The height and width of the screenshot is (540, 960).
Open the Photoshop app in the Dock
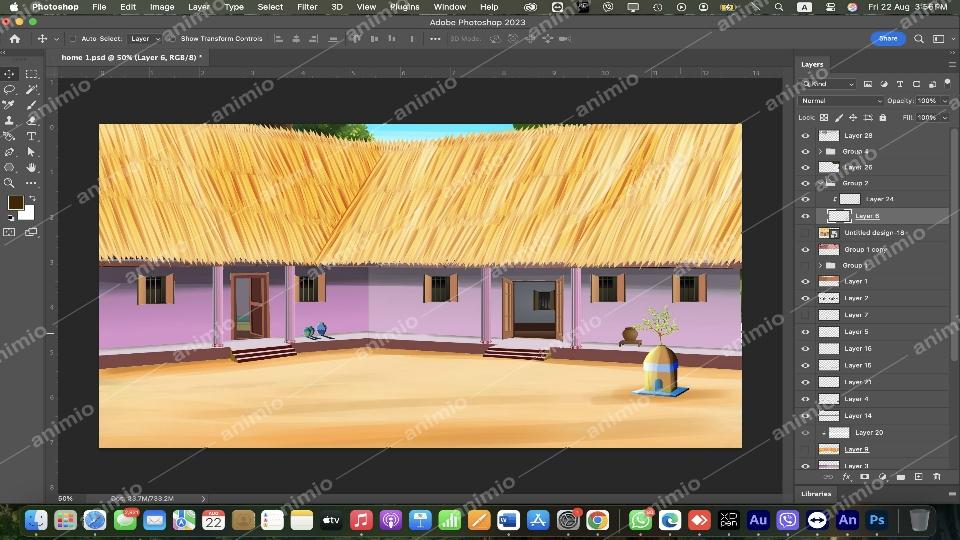(x=877, y=520)
